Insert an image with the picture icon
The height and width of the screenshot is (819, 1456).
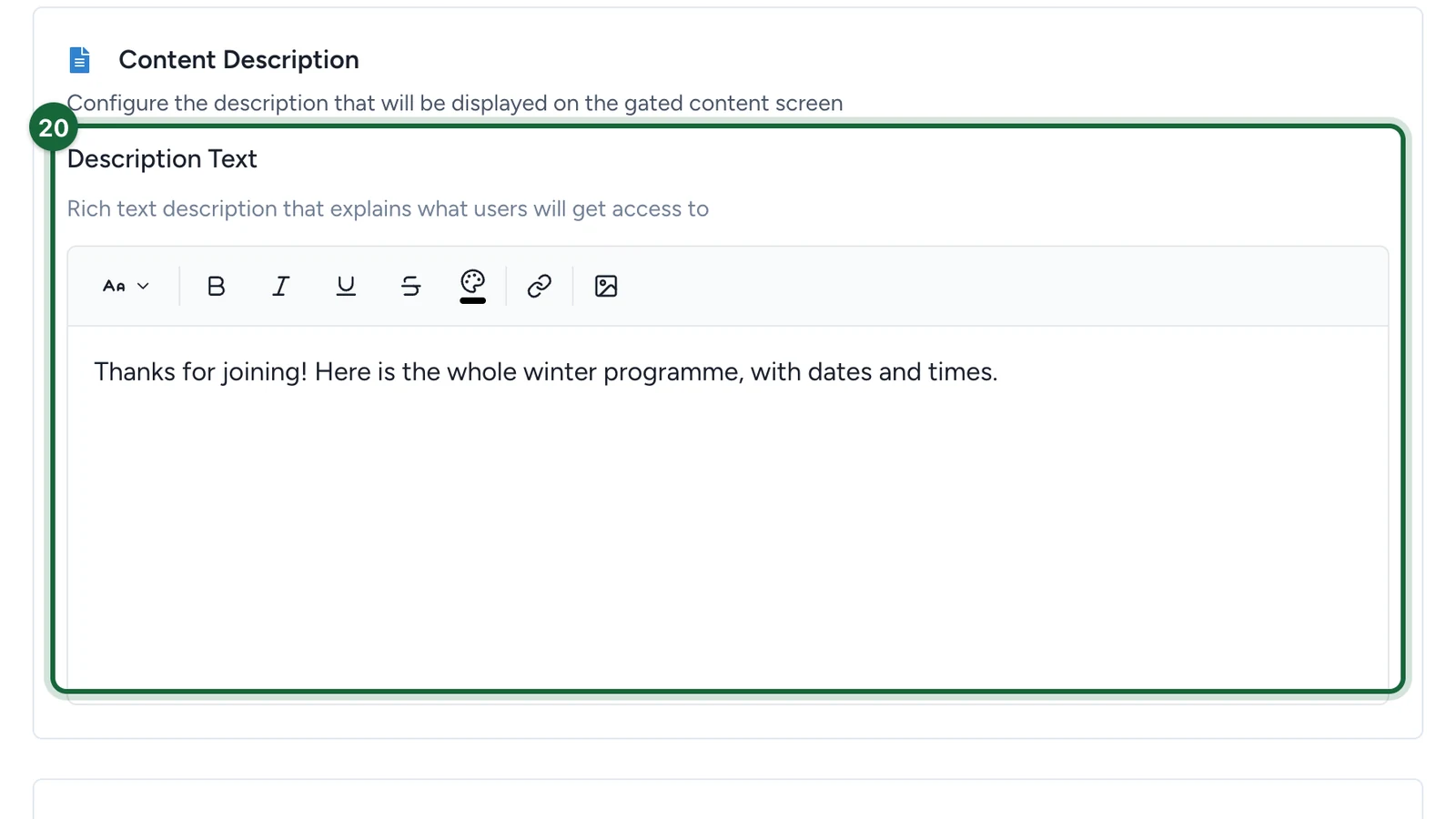(x=606, y=286)
